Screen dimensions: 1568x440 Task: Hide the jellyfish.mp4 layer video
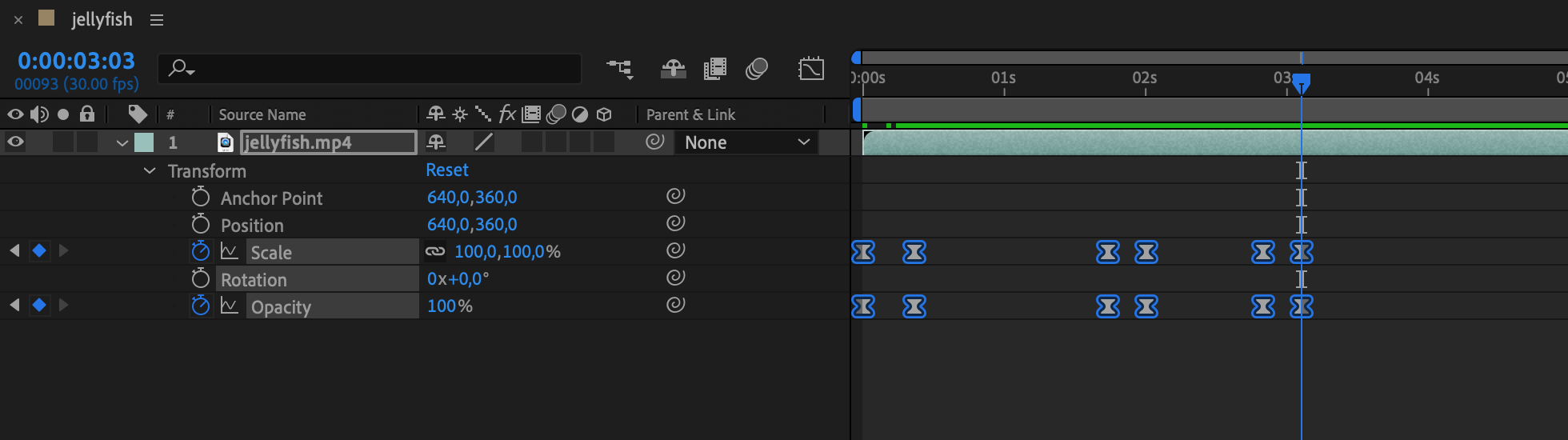click(x=15, y=142)
